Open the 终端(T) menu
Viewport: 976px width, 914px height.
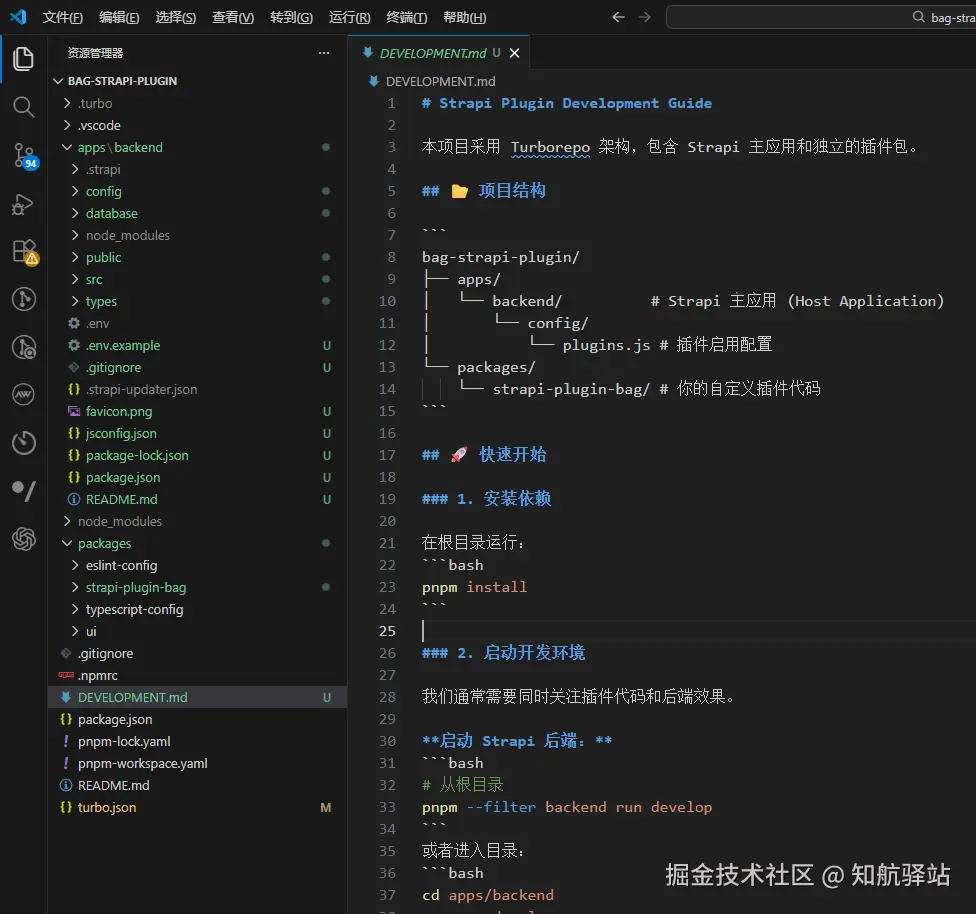coord(406,17)
